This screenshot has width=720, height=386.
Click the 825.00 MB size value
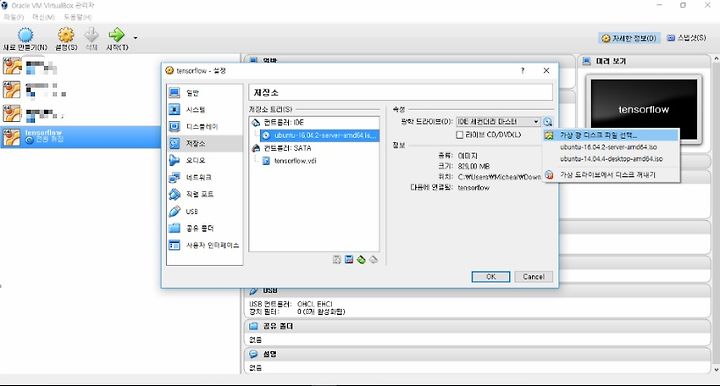tap(474, 166)
